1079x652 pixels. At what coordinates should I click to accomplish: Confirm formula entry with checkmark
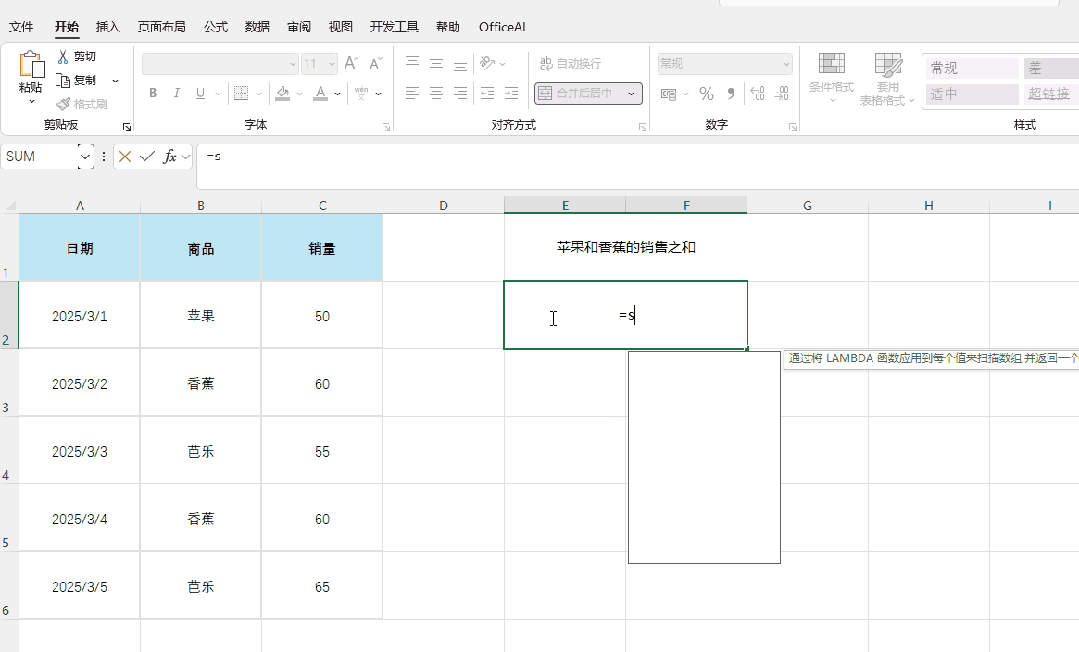[147, 157]
